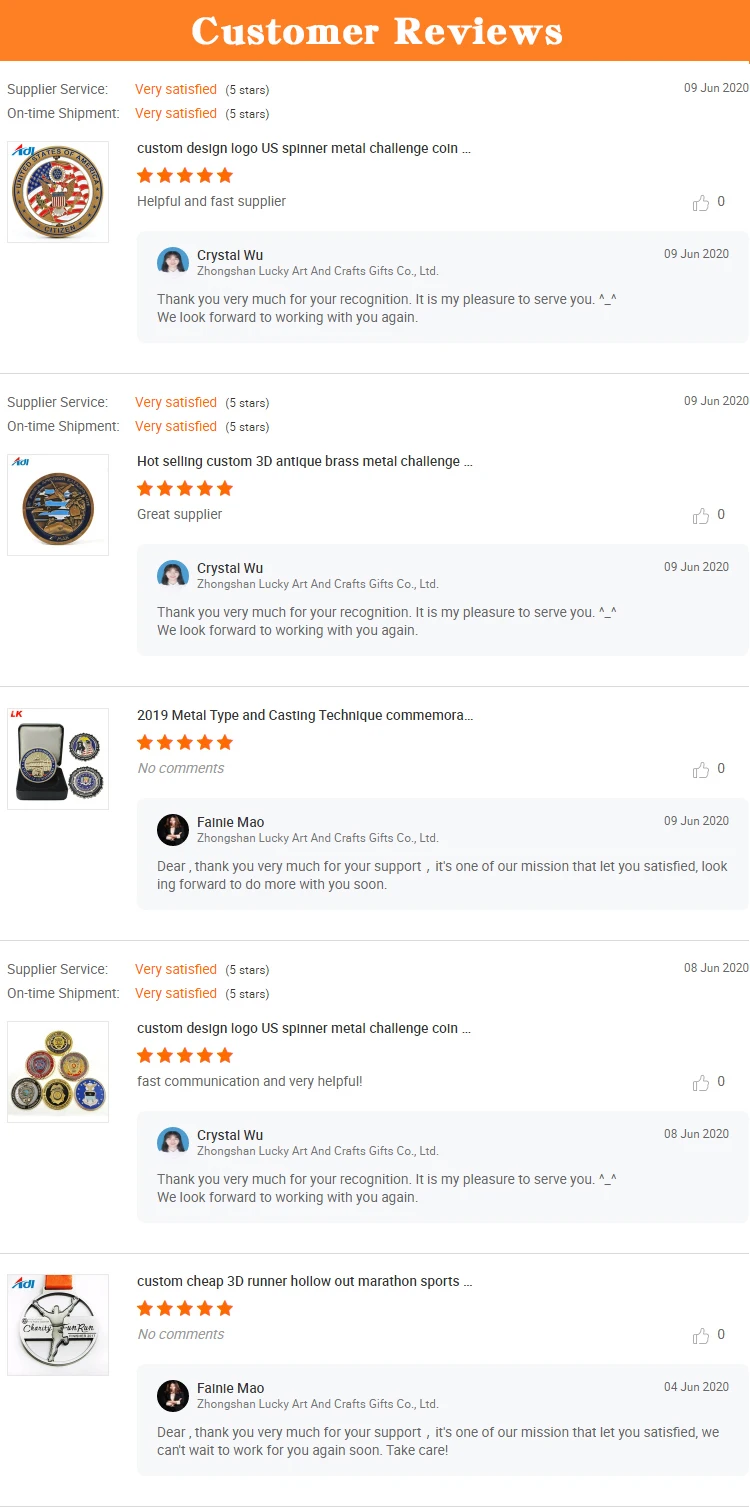Click thumbs-up on 'fast communication and very helpful!' review
Screen dimensions: 750x1507
(x=701, y=1083)
